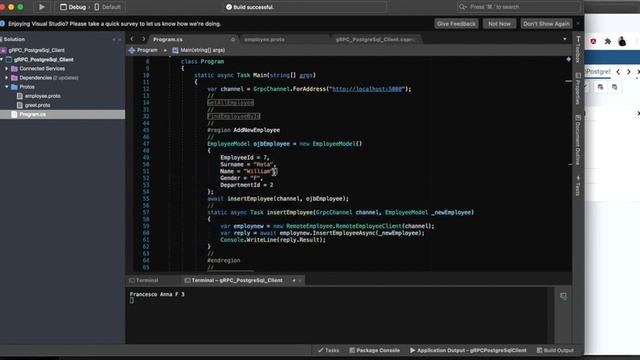Image resolution: width=640 pixels, height=360 pixels.
Task: Dismiss the survey notification bar
Action: (x=578, y=24)
